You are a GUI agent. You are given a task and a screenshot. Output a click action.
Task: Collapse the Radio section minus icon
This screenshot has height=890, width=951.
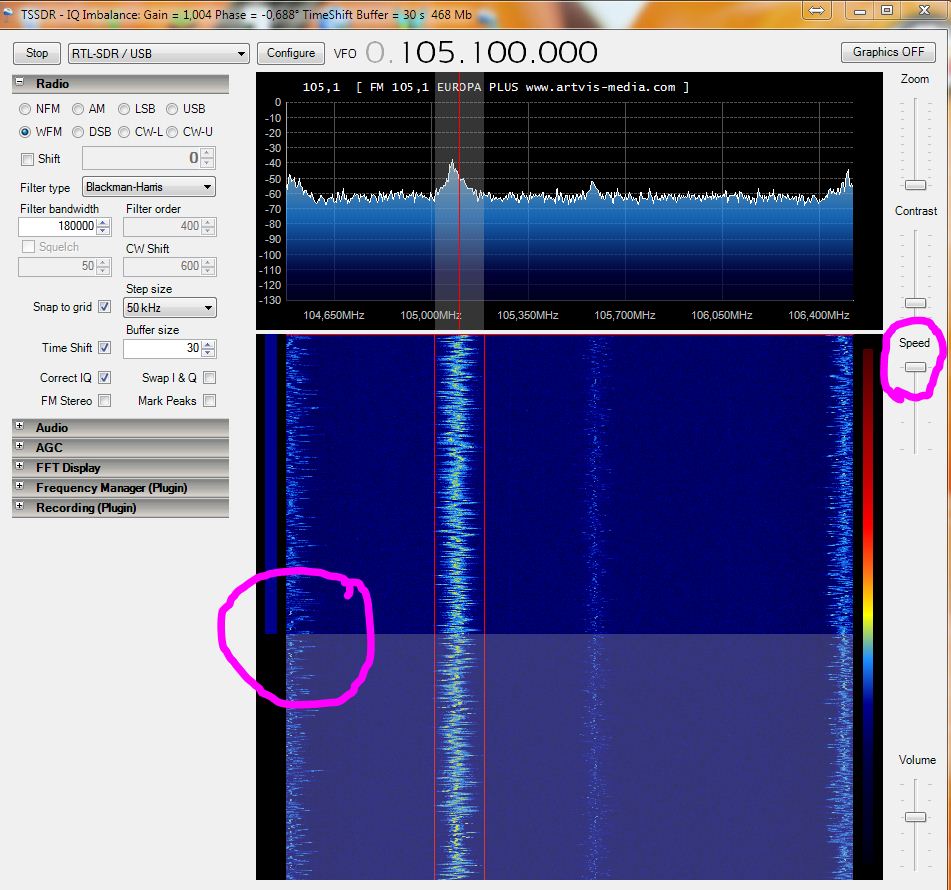[x=20, y=84]
